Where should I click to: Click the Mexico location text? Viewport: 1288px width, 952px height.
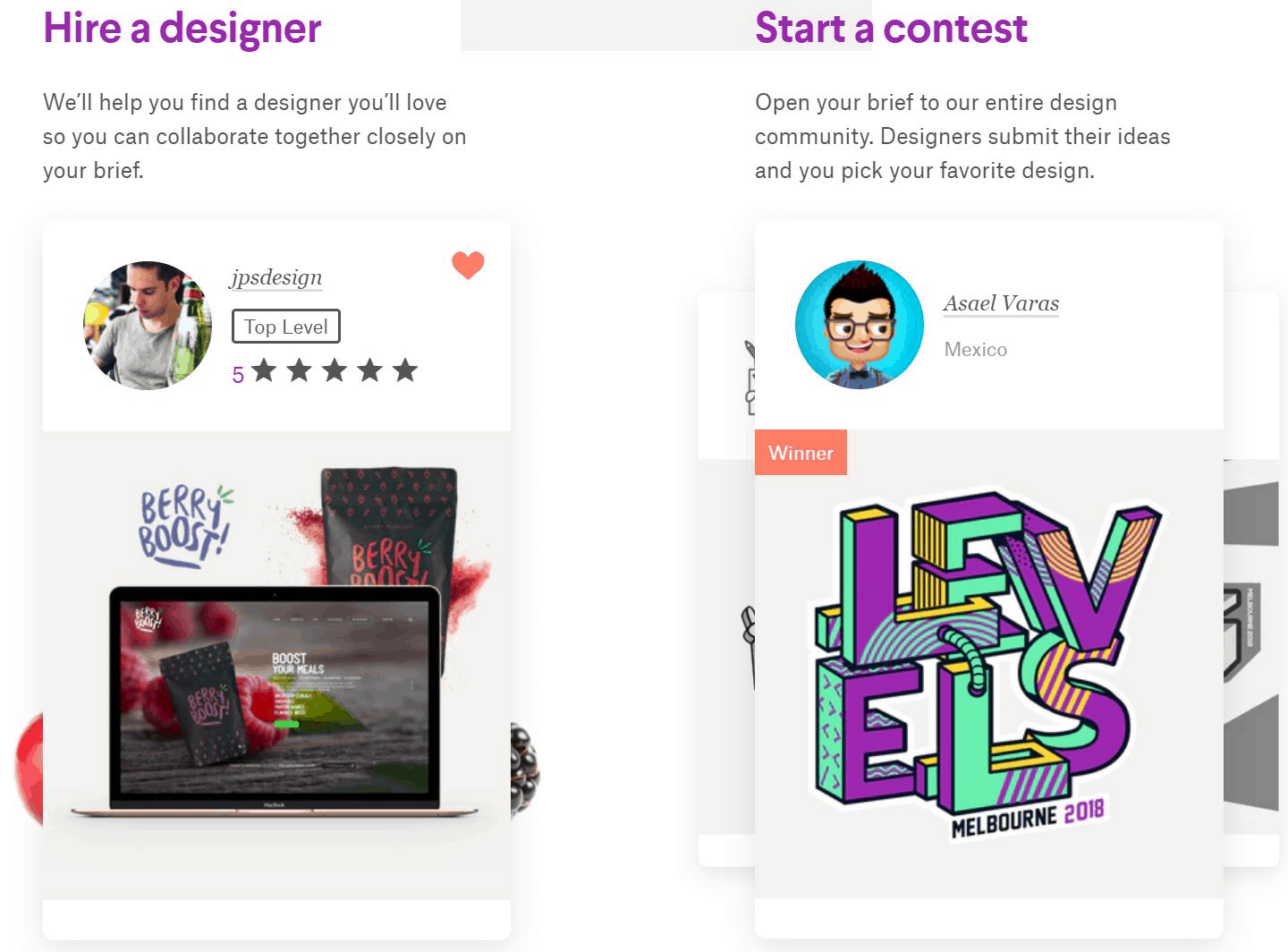coord(976,350)
